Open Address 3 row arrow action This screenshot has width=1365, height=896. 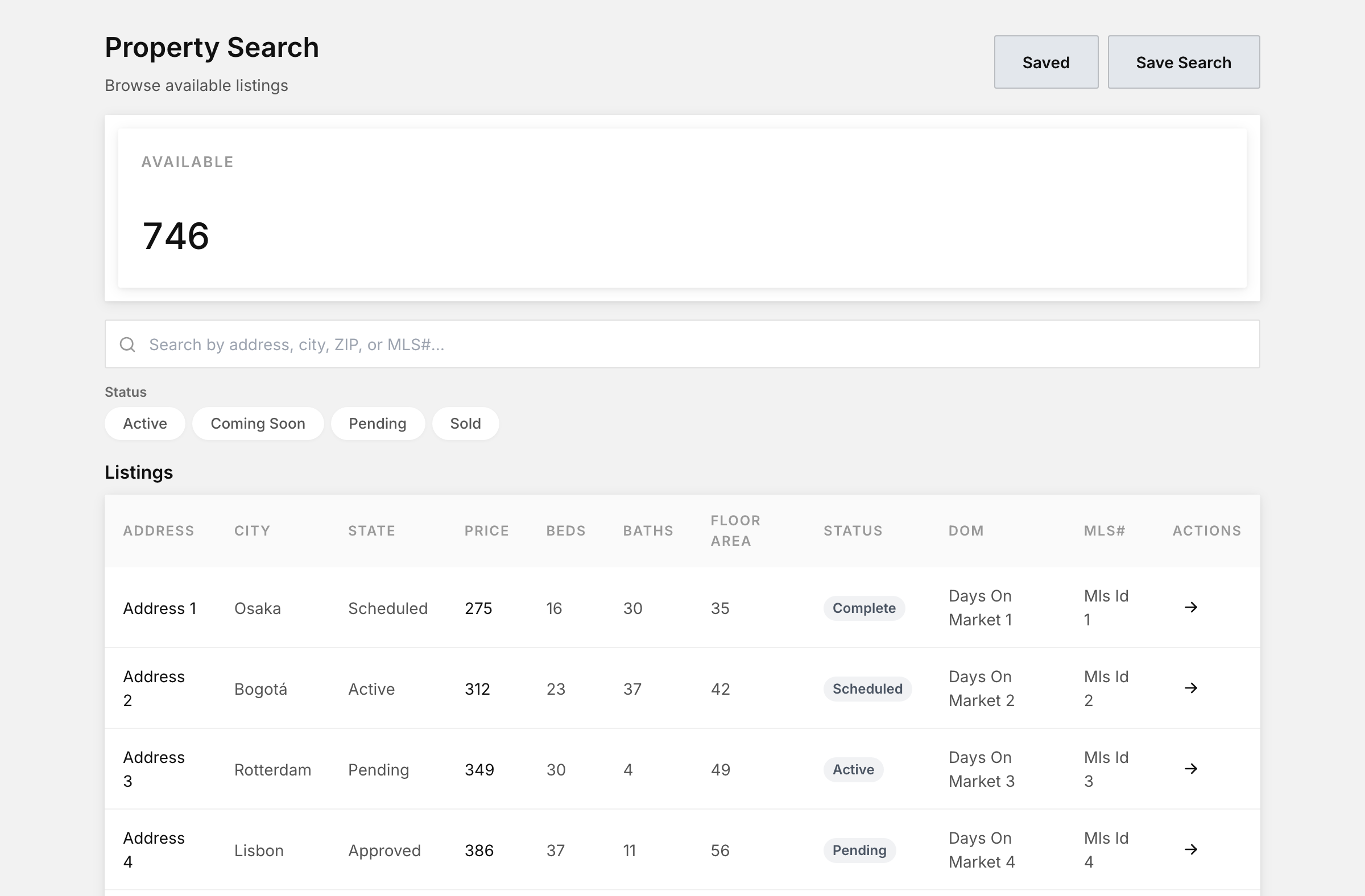click(x=1191, y=769)
